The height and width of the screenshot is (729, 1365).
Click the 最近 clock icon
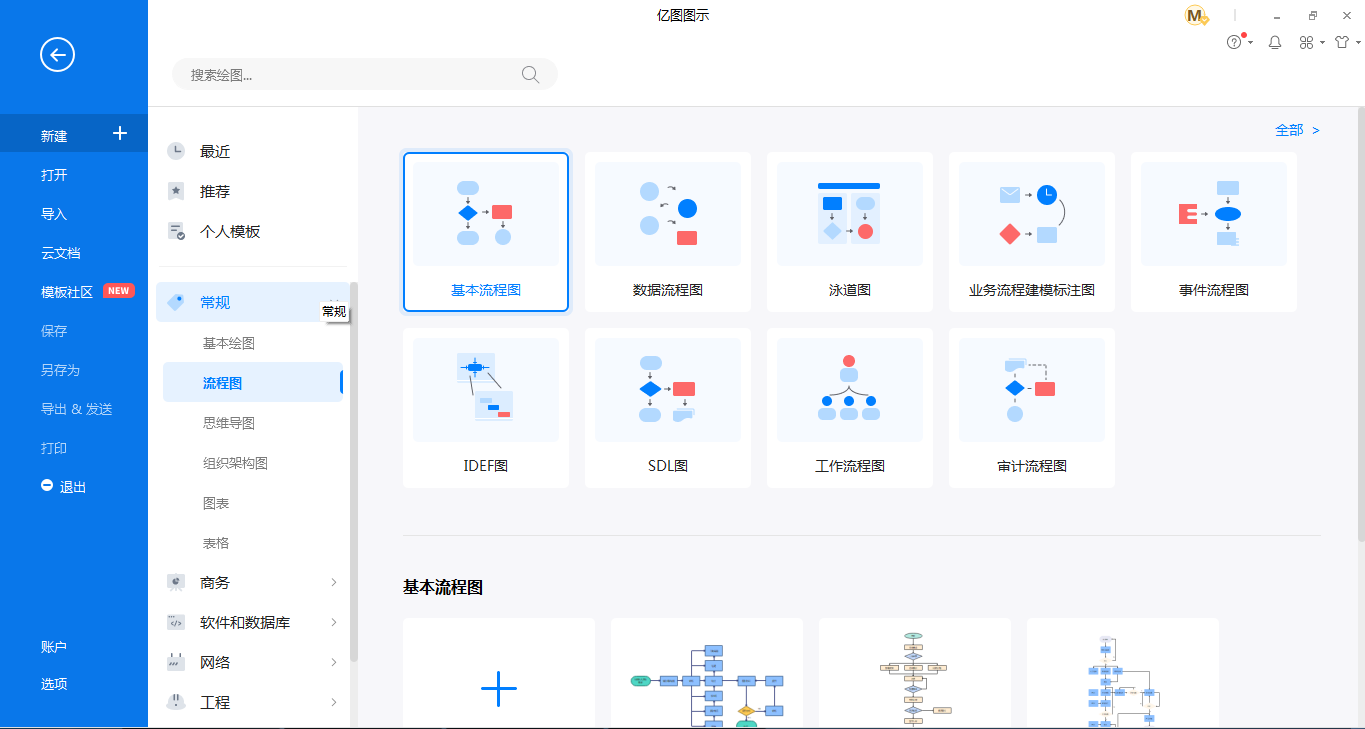coord(176,151)
